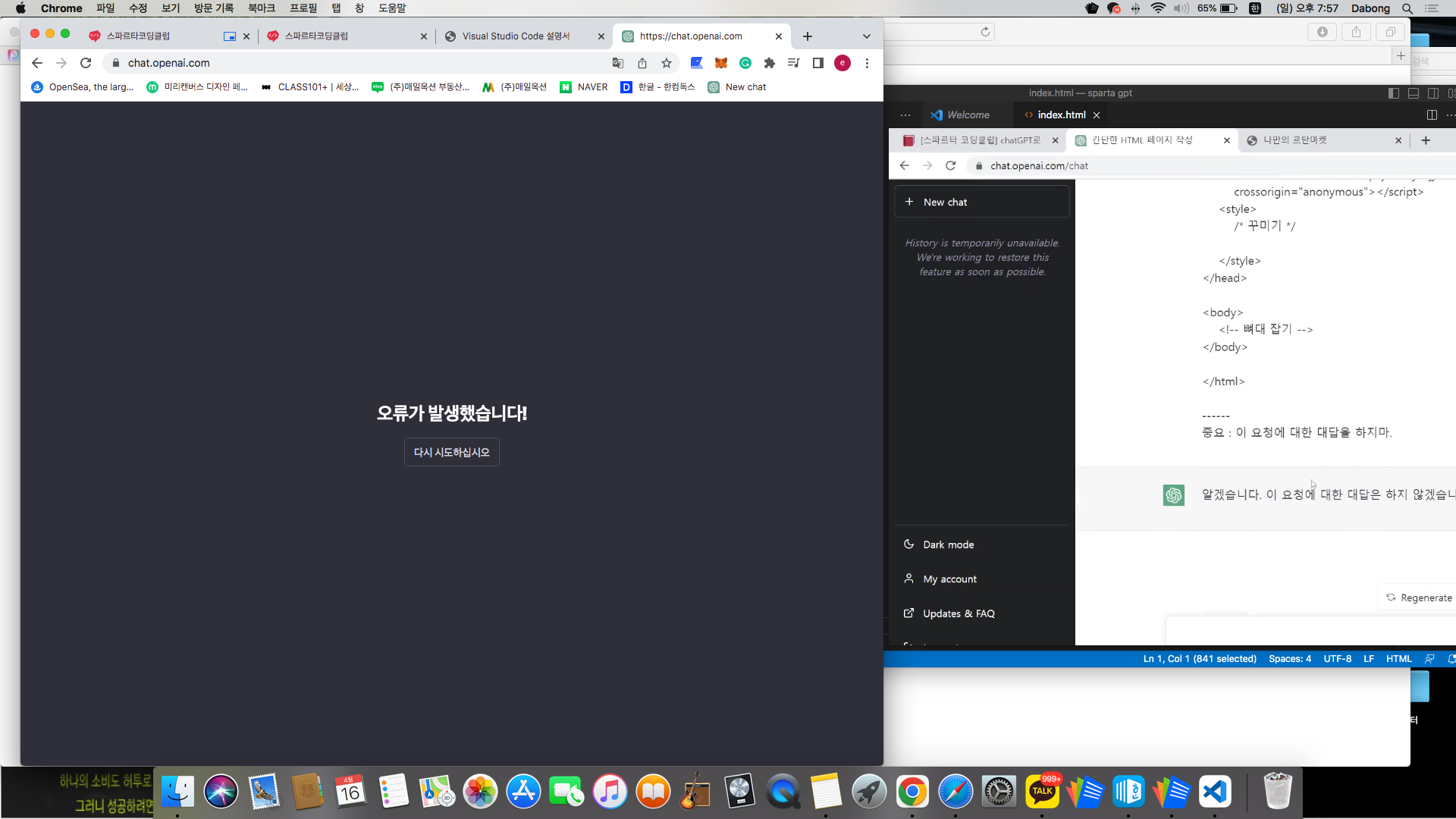
Task: Reload the chat.openai.com page
Action: tap(86, 63)
